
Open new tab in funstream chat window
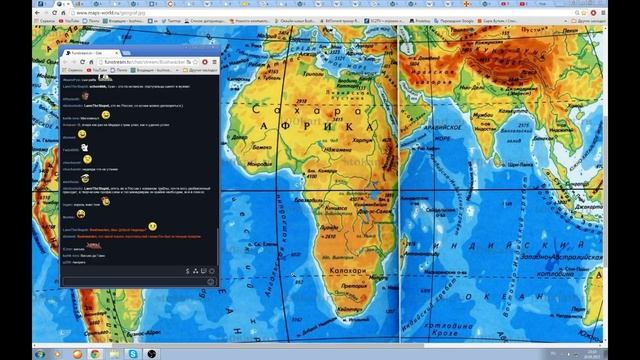pyautogui.click(x=127, y=53)
